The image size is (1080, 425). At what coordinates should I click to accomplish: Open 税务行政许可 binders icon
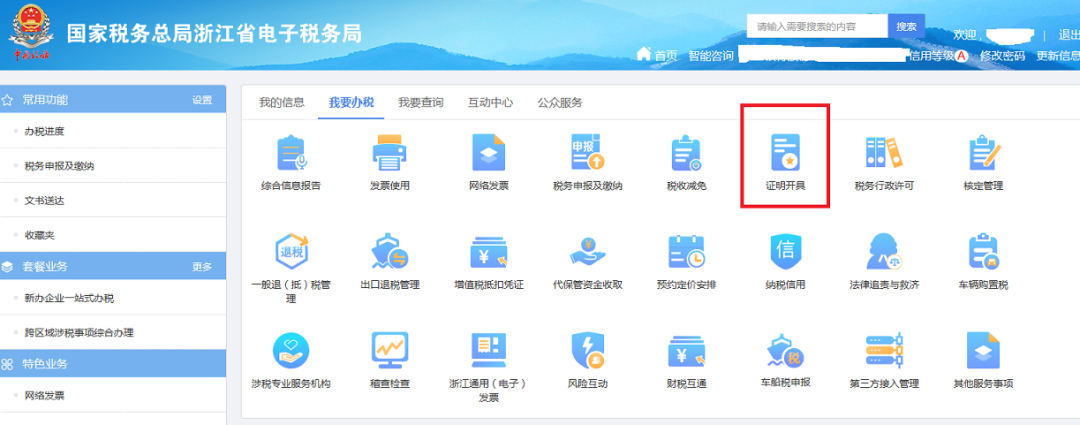pos(884,153)
